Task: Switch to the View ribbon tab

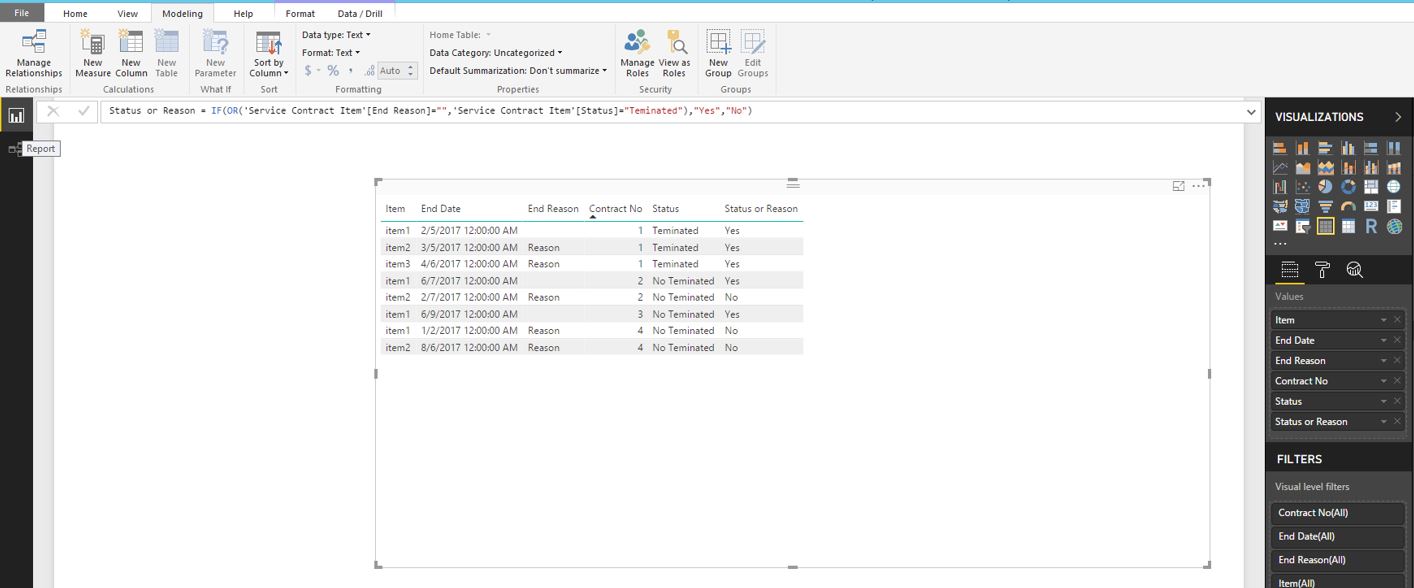Action: [x=128, y=14]
